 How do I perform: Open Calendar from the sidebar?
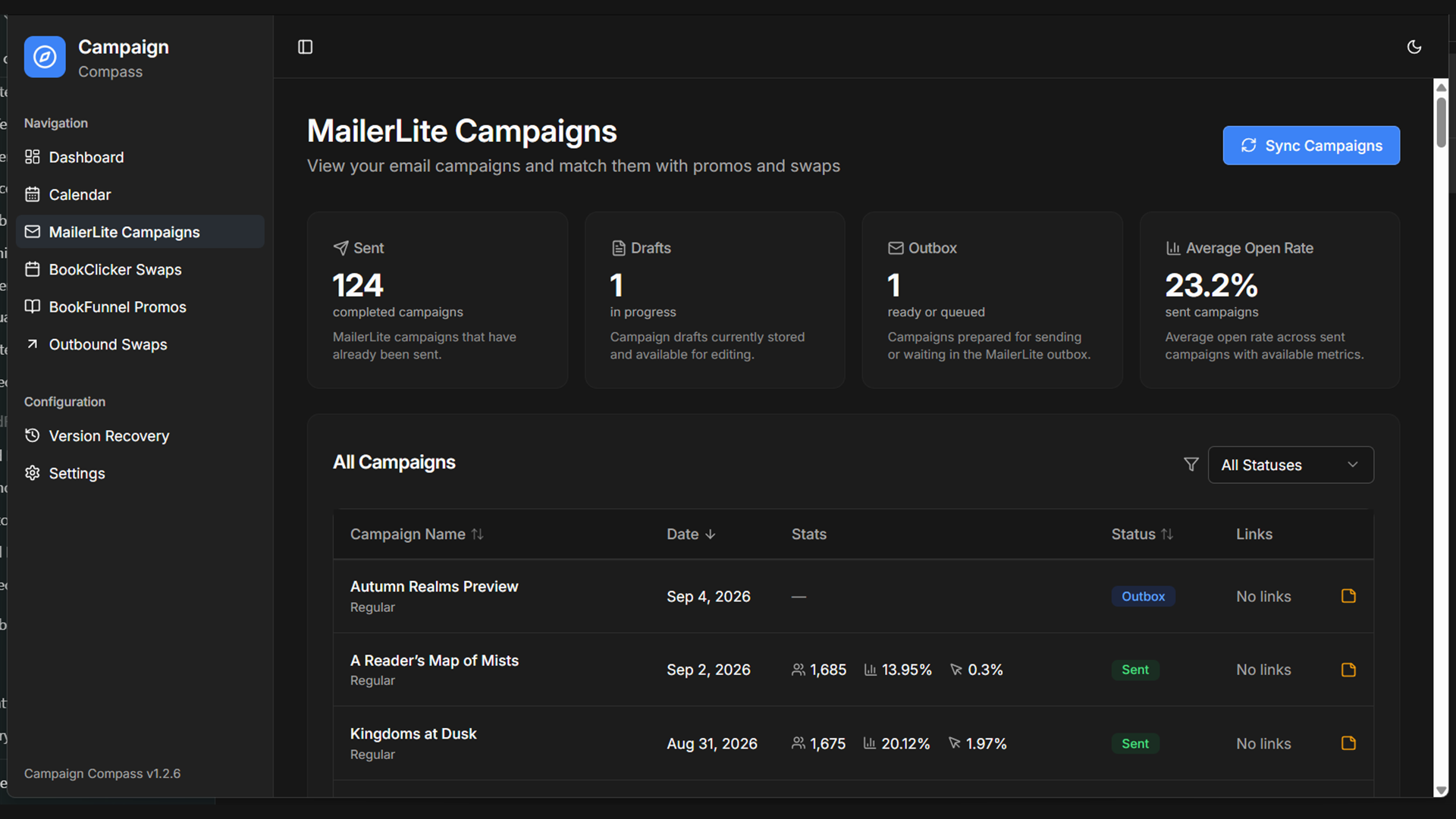pyautogui.click(x=140, y=195)
